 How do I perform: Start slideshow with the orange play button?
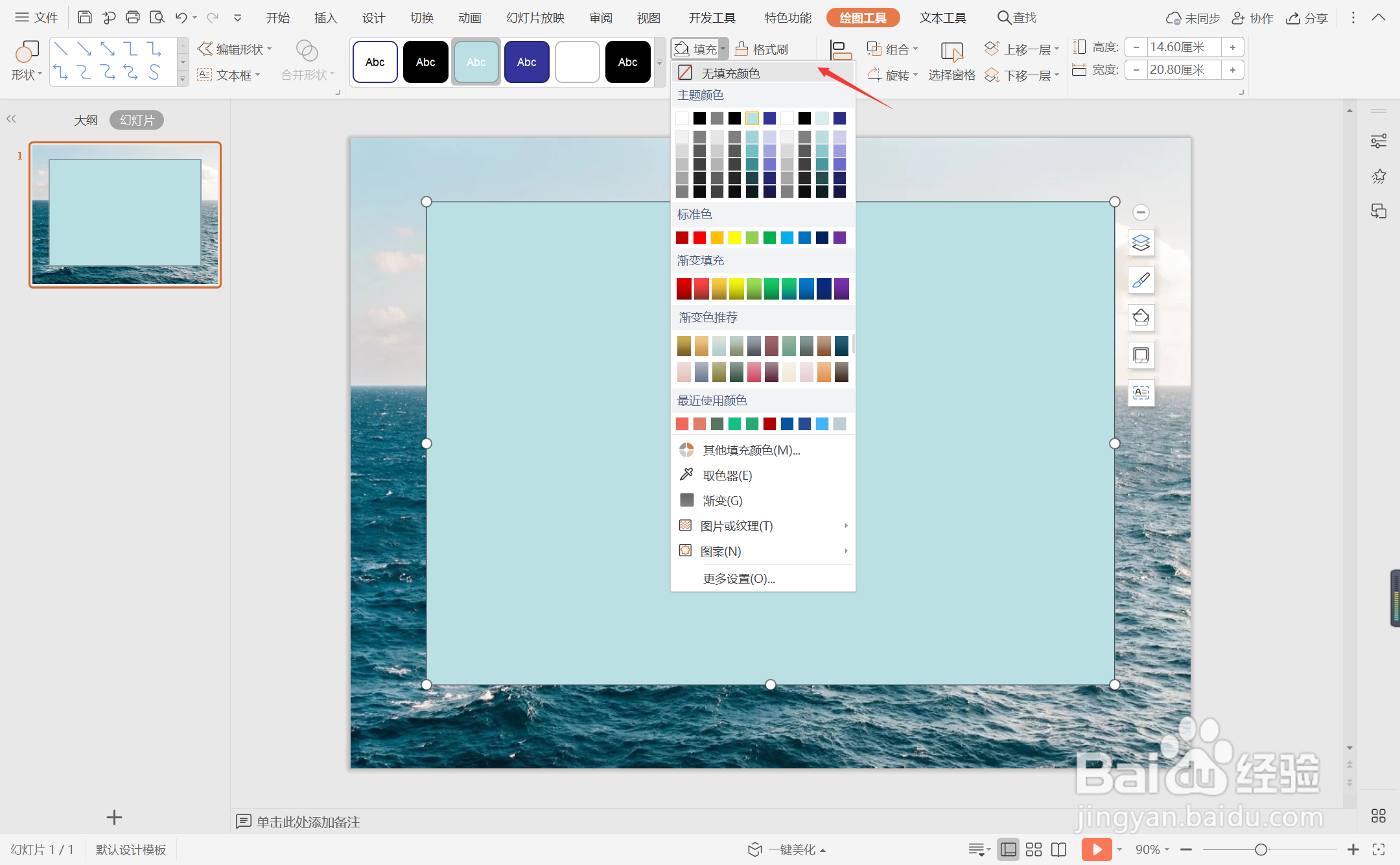pyautogui.click(x=1095, y=849)
